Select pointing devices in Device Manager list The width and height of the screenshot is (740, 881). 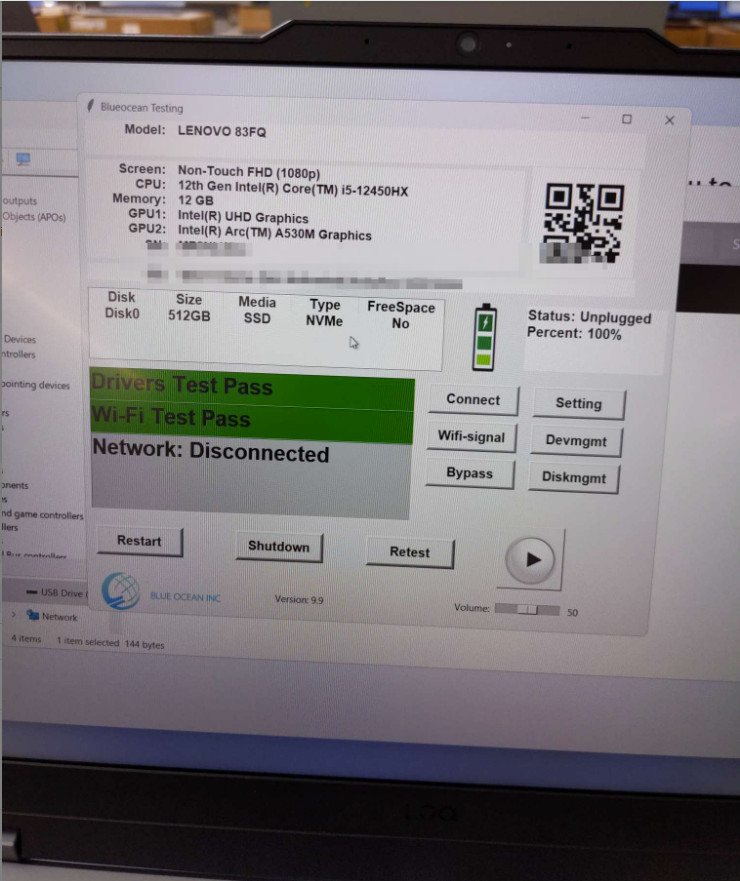coord(35,385)
